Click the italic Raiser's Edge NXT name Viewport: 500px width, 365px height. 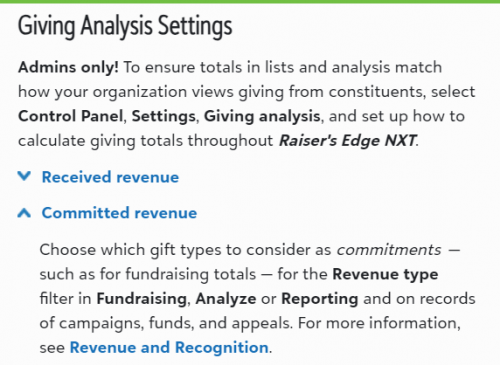pyautogui.click(x=348, y=141)
